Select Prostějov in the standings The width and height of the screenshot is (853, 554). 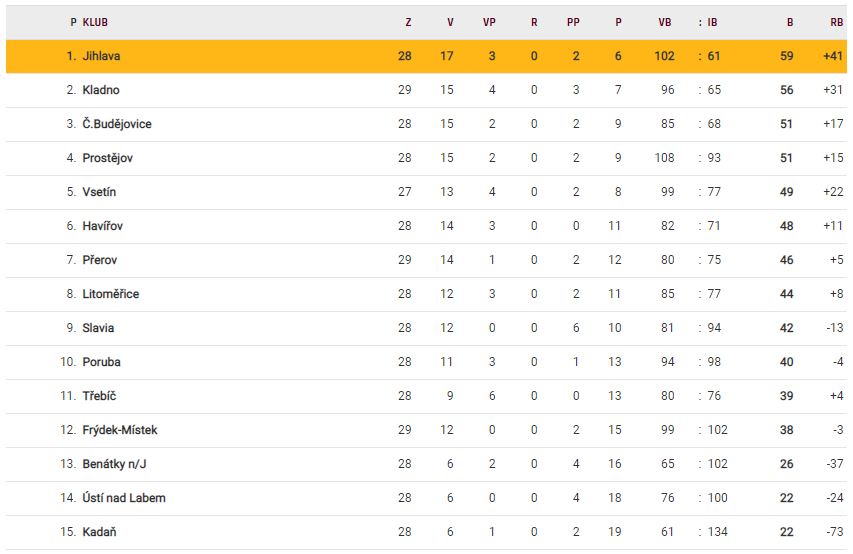(106, 158)
